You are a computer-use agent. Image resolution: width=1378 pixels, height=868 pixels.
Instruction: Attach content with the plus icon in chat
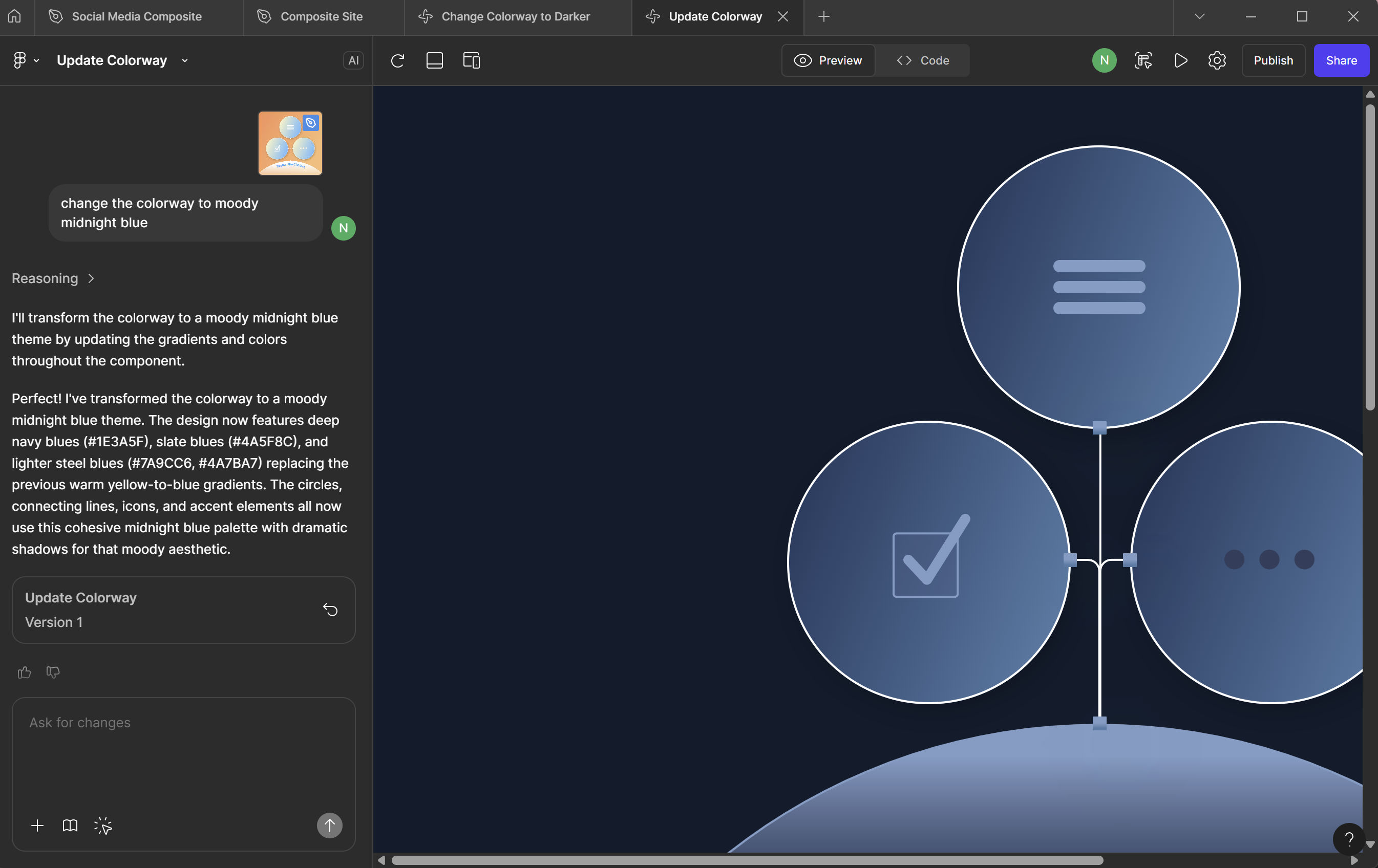tap(37, 825)
